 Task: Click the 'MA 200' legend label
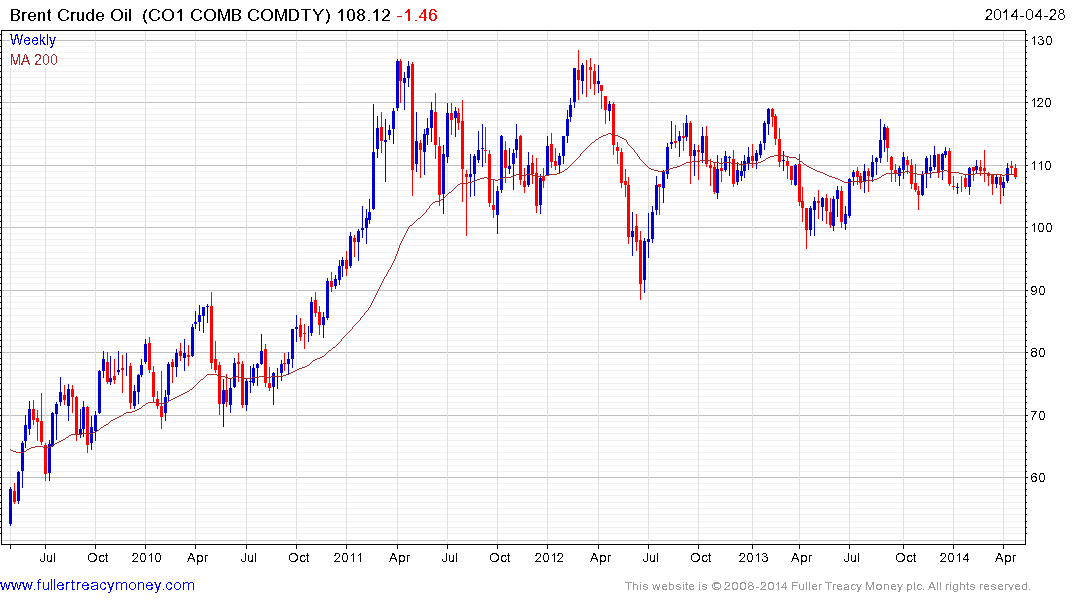click(34, 60)
